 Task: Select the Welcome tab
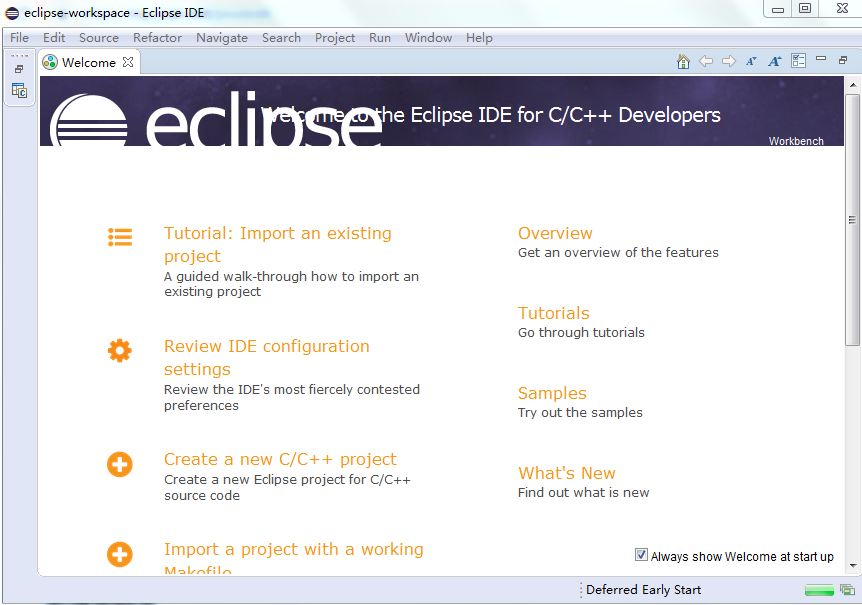coord(89,63)
